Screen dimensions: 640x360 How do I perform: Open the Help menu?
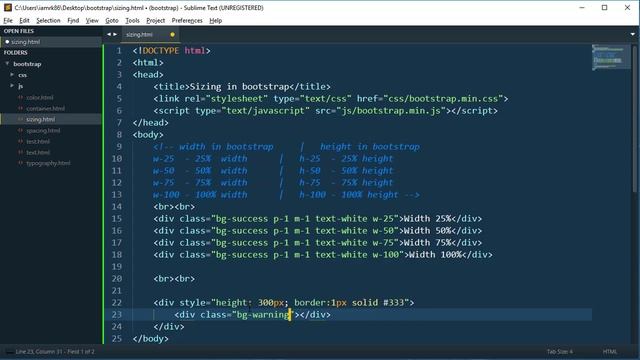click(x=216, y=20)
